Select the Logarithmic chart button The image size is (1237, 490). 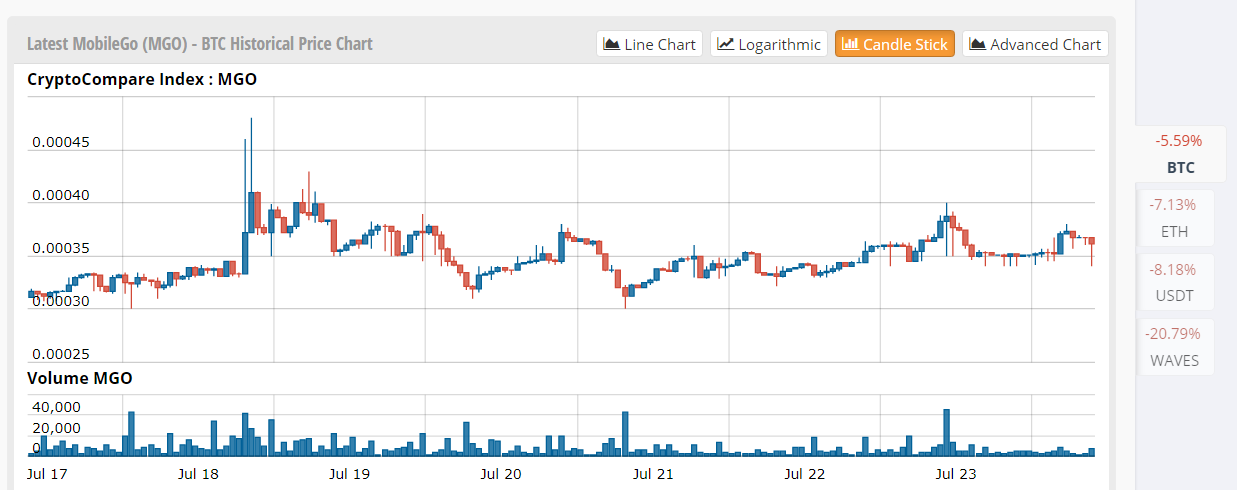[x=769, y=44]
